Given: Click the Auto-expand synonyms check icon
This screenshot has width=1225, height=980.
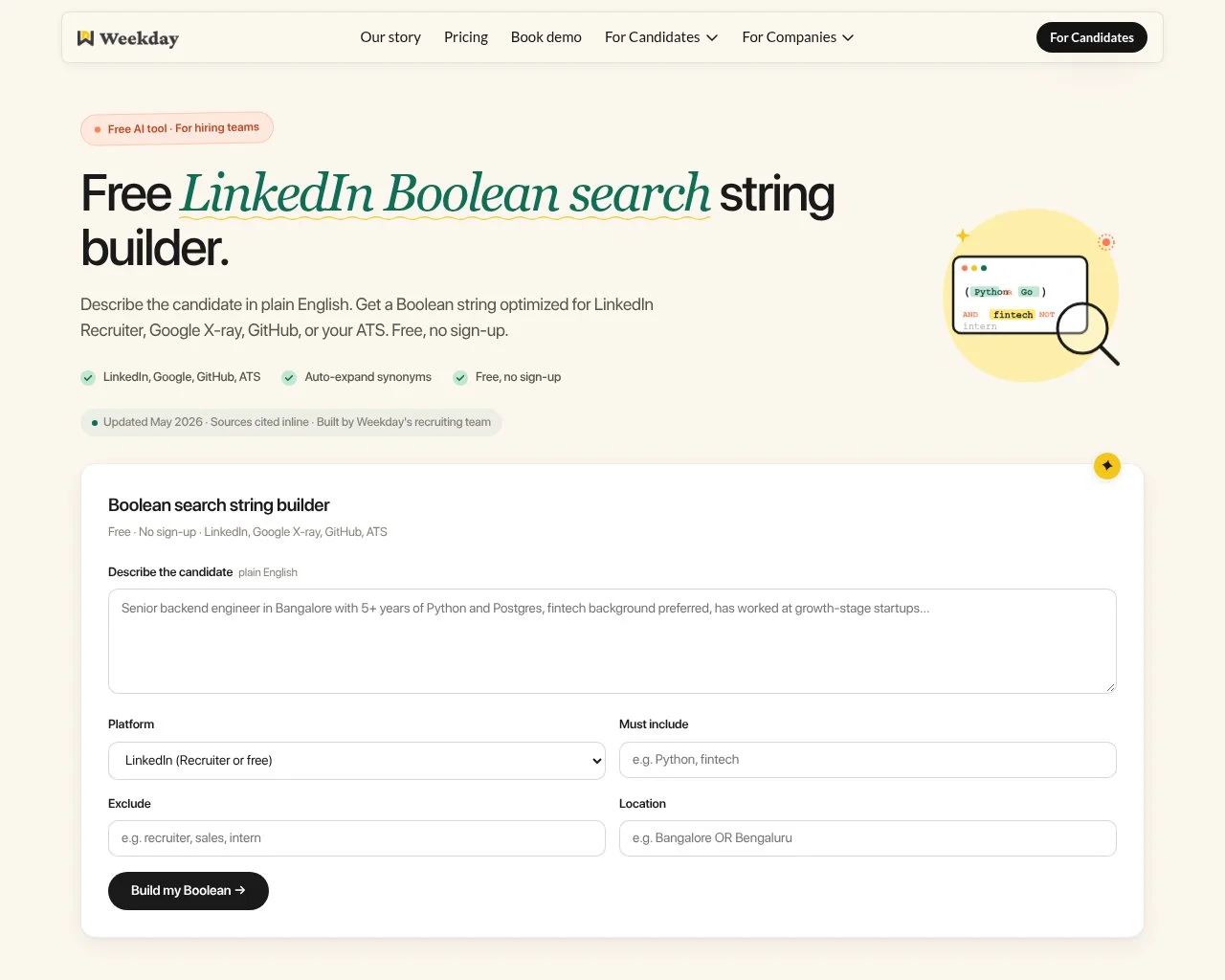Looking at the screenshot, I should point(289,377).
